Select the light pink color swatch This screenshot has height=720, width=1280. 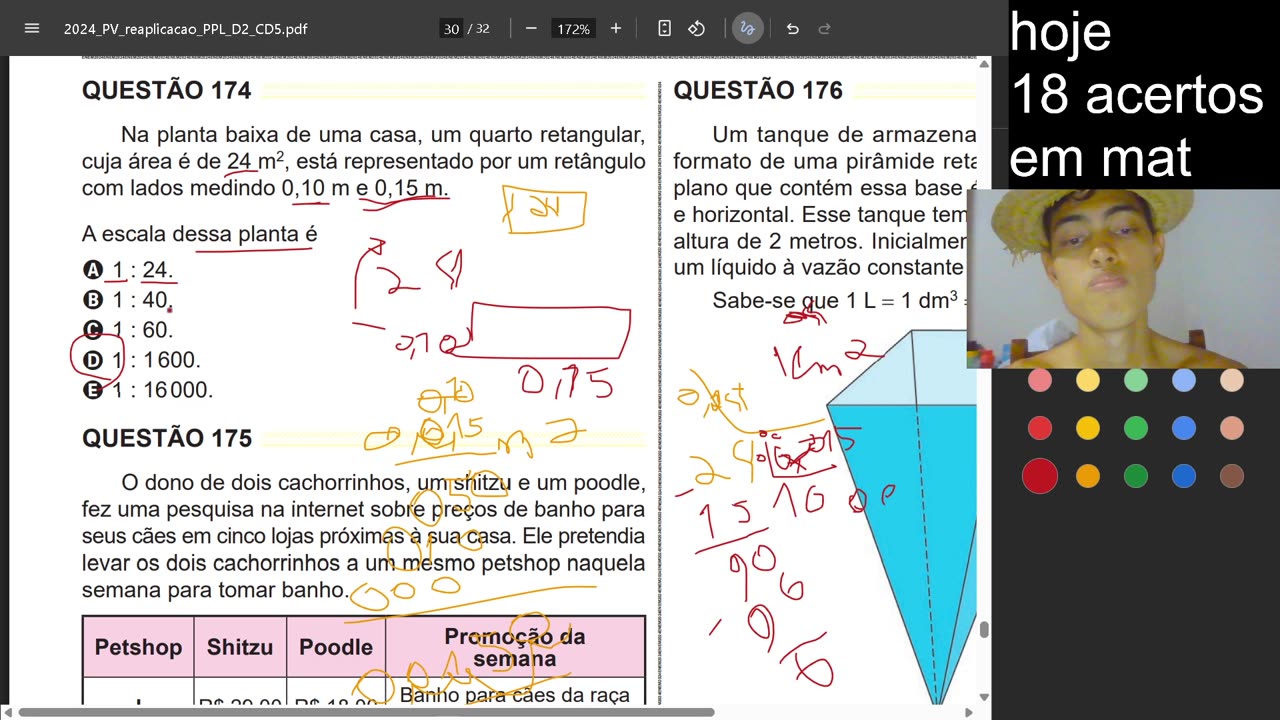pos(1040,380)
